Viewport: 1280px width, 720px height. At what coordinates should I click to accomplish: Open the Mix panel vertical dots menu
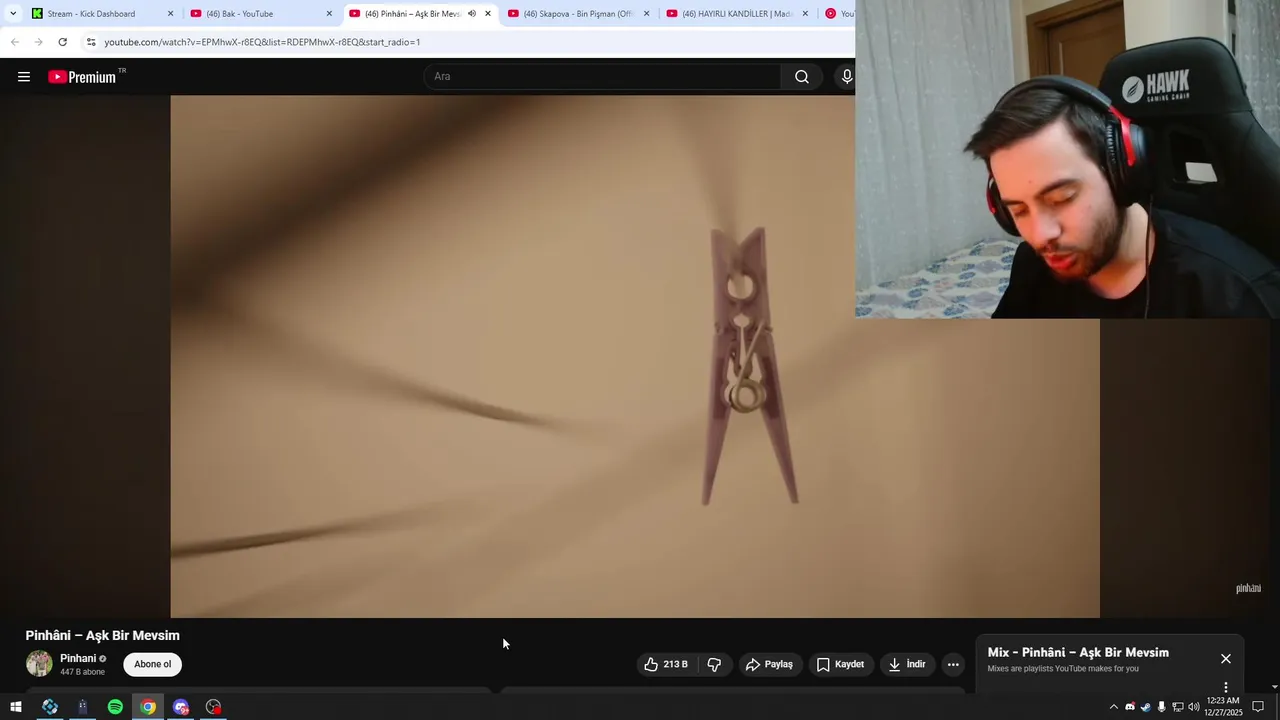click(x=1226, y=687)
